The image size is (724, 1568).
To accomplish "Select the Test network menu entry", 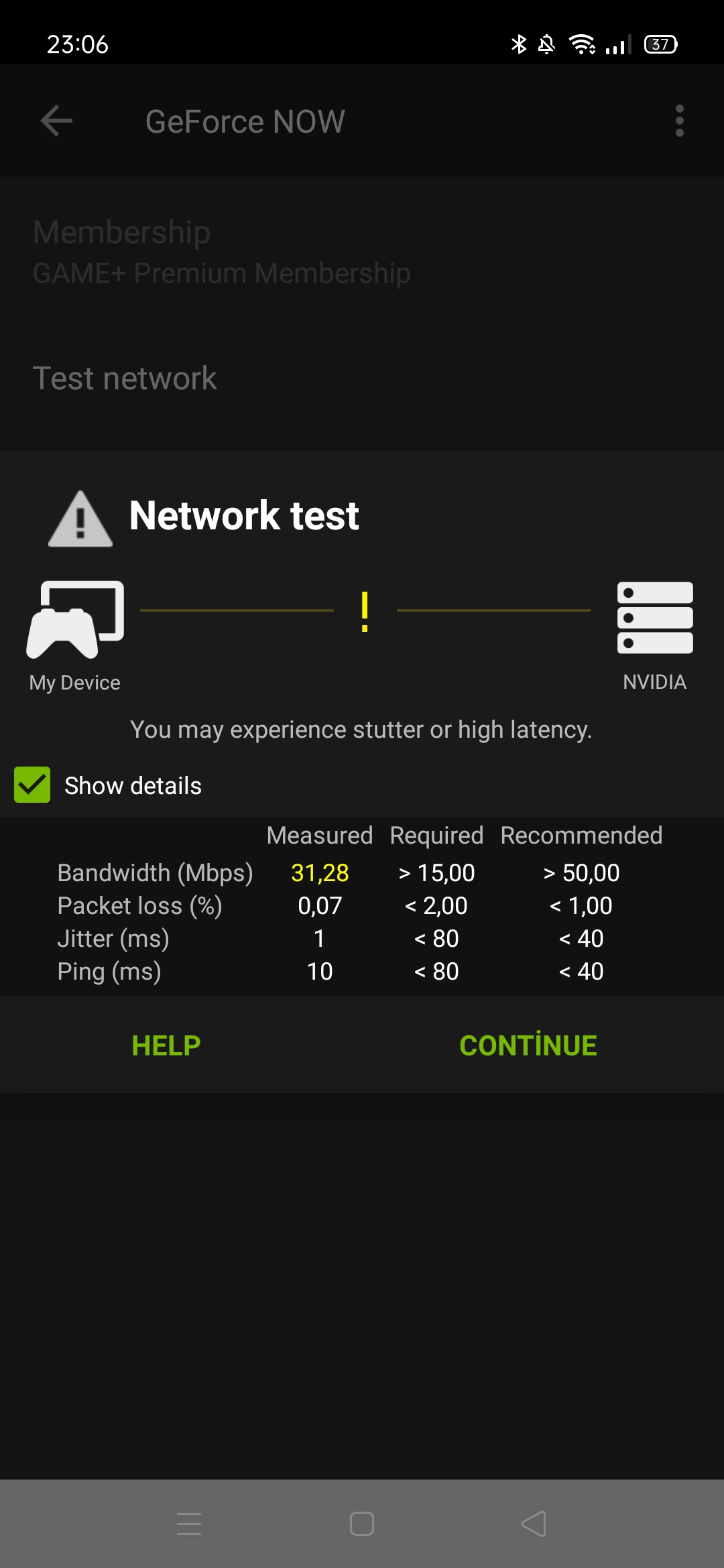I will (362, 379).
